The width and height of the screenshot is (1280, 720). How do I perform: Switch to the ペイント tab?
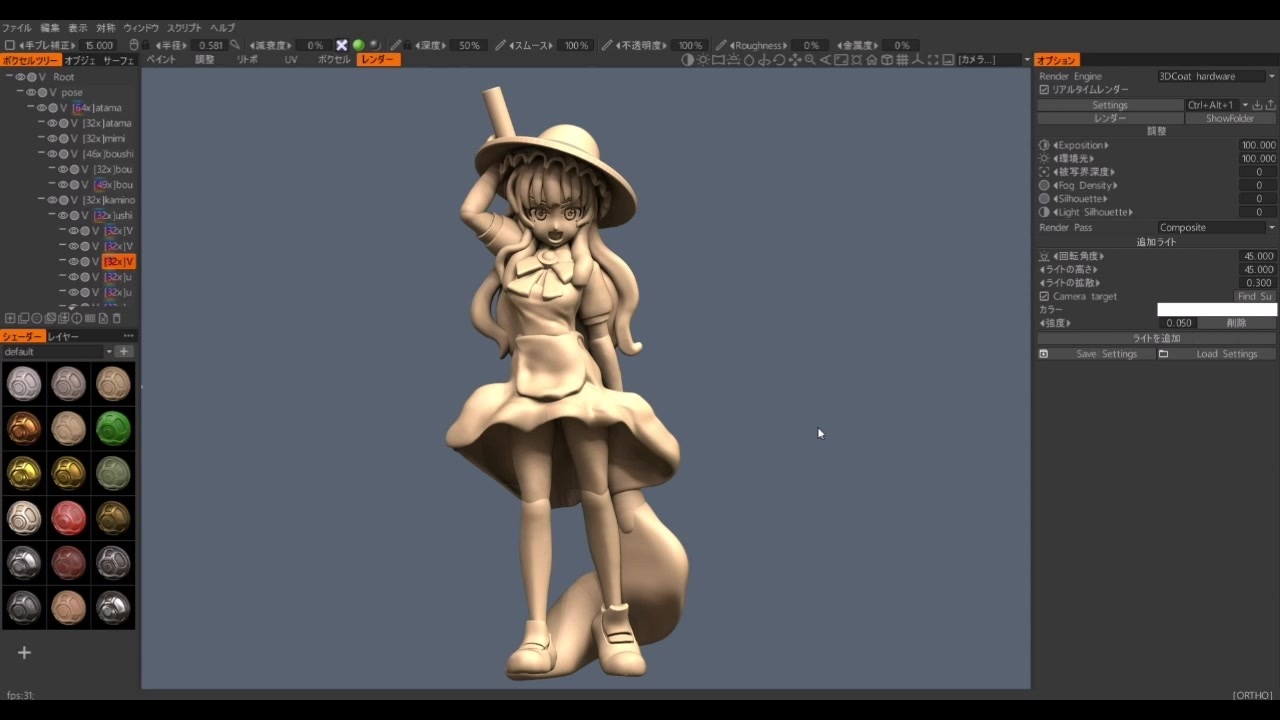161,60
